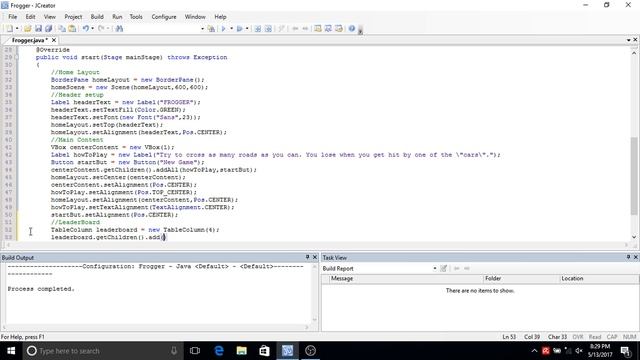
Task: Undo the last edit
Action: pyautogui.click(x=86, y=29)
